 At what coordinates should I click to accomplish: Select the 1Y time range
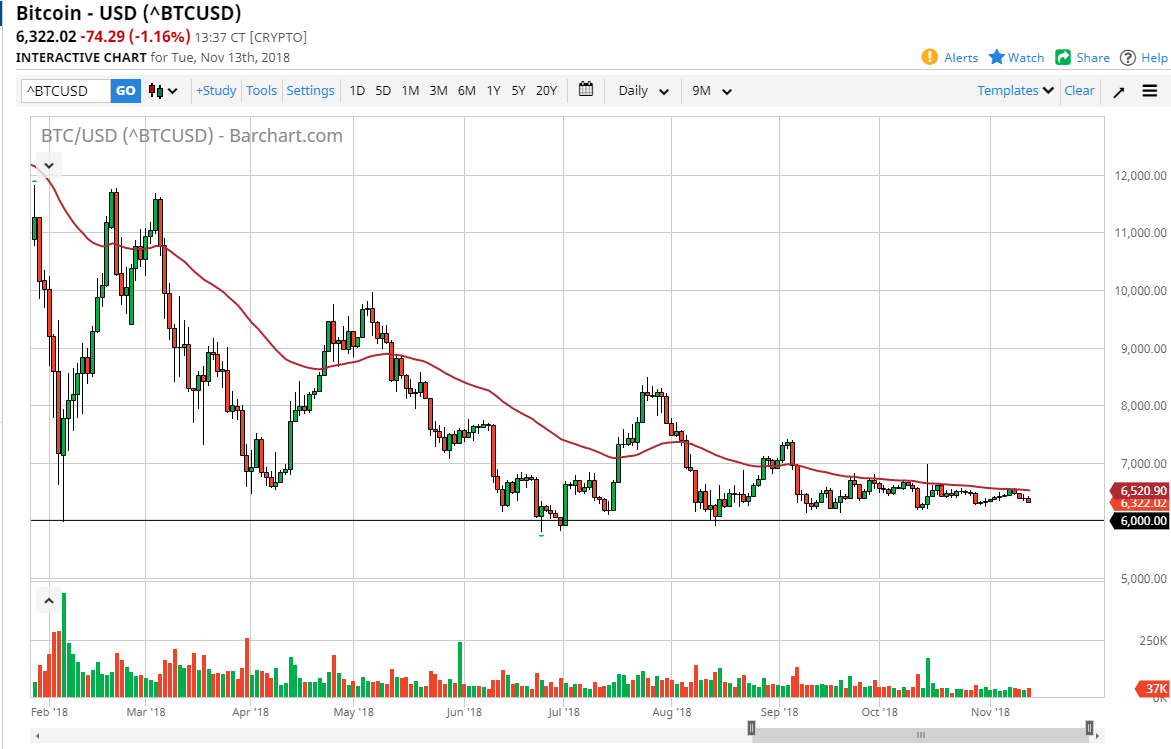tap(494, 90)
